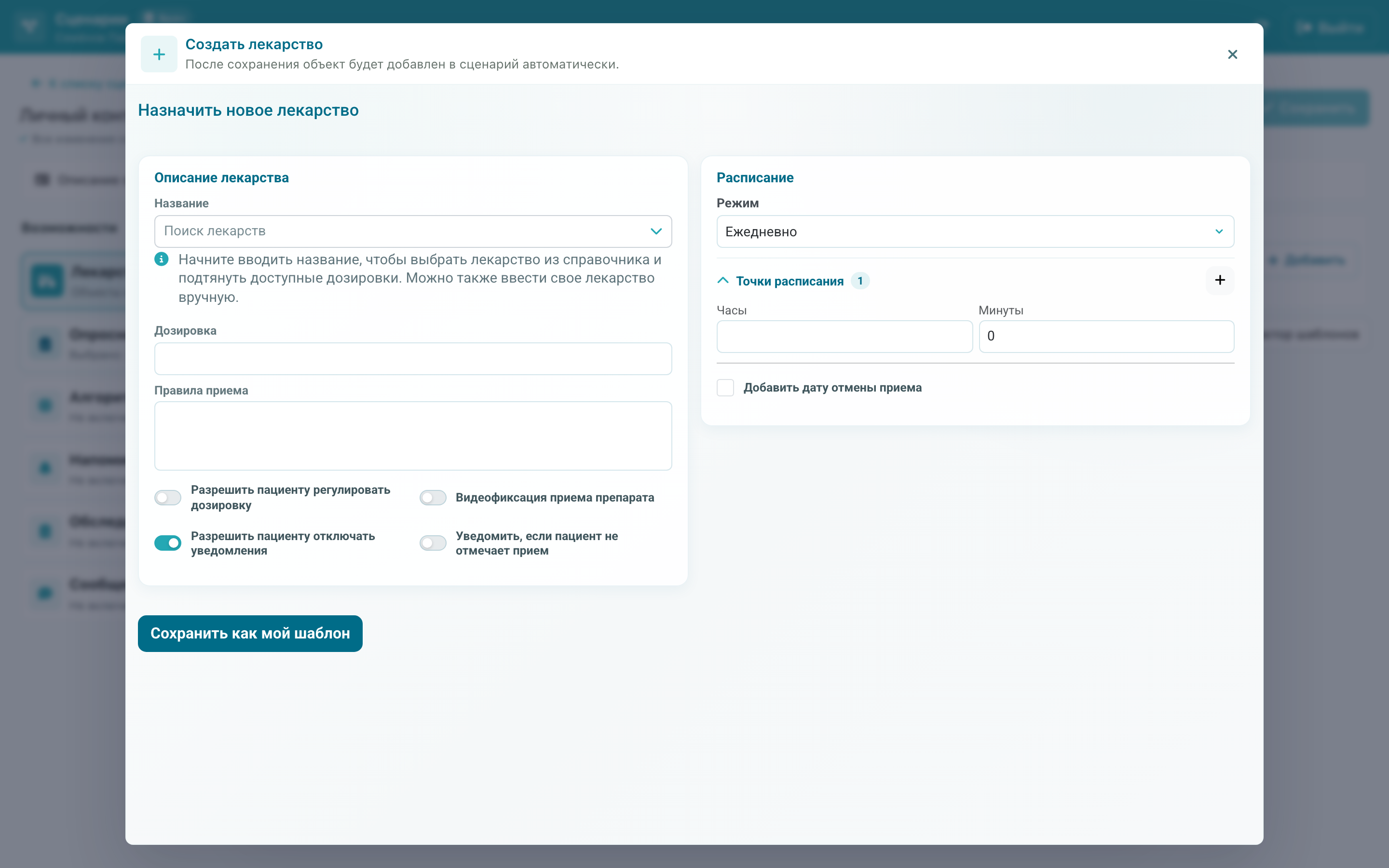Click the info icon beside the medication hint
Image resolution: width=1389 pixels, height=868 pixels.
point(162,259)
